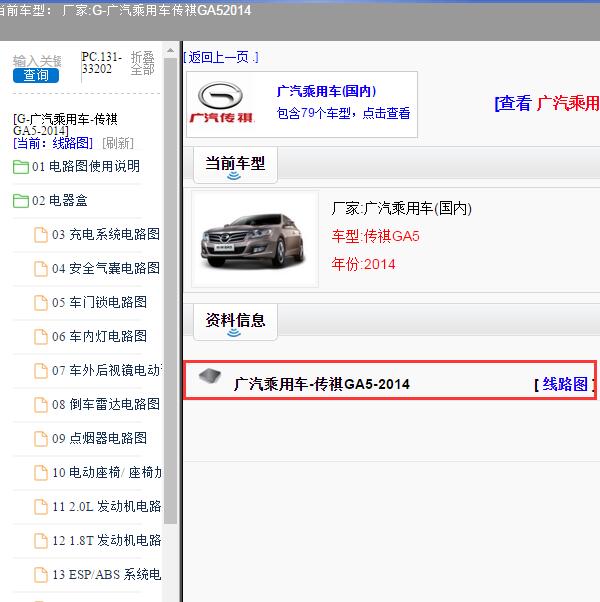Open 03 充电系统电路图
Viewport: 600px width, 602px height.
pyautogui.click(x=106, y=235)
